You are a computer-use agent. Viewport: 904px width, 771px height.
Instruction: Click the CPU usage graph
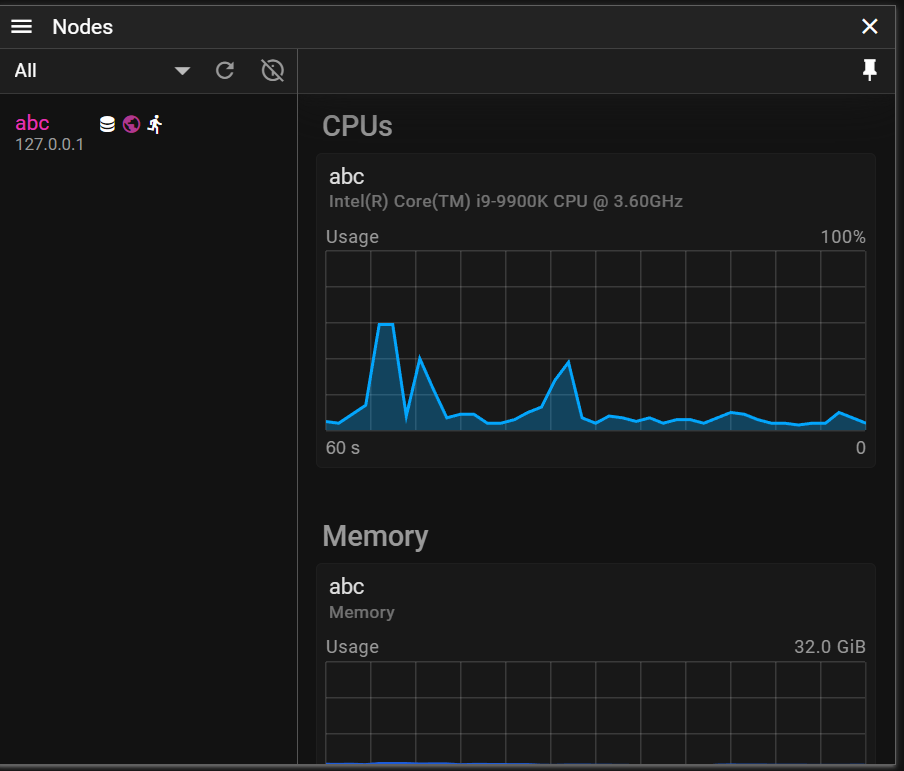coord(596,341)
